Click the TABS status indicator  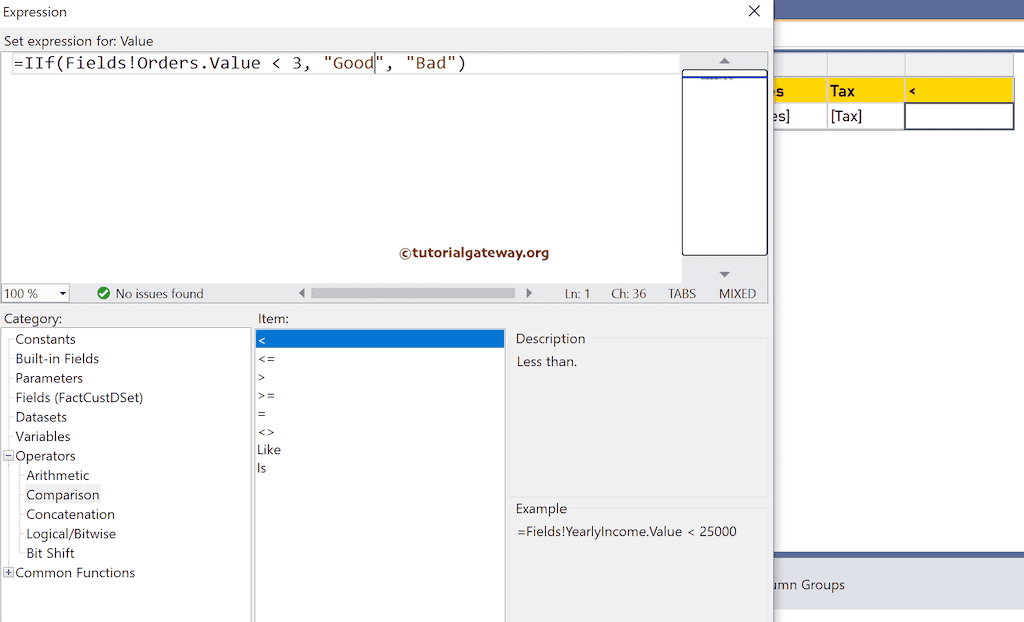tap(682, 294)
